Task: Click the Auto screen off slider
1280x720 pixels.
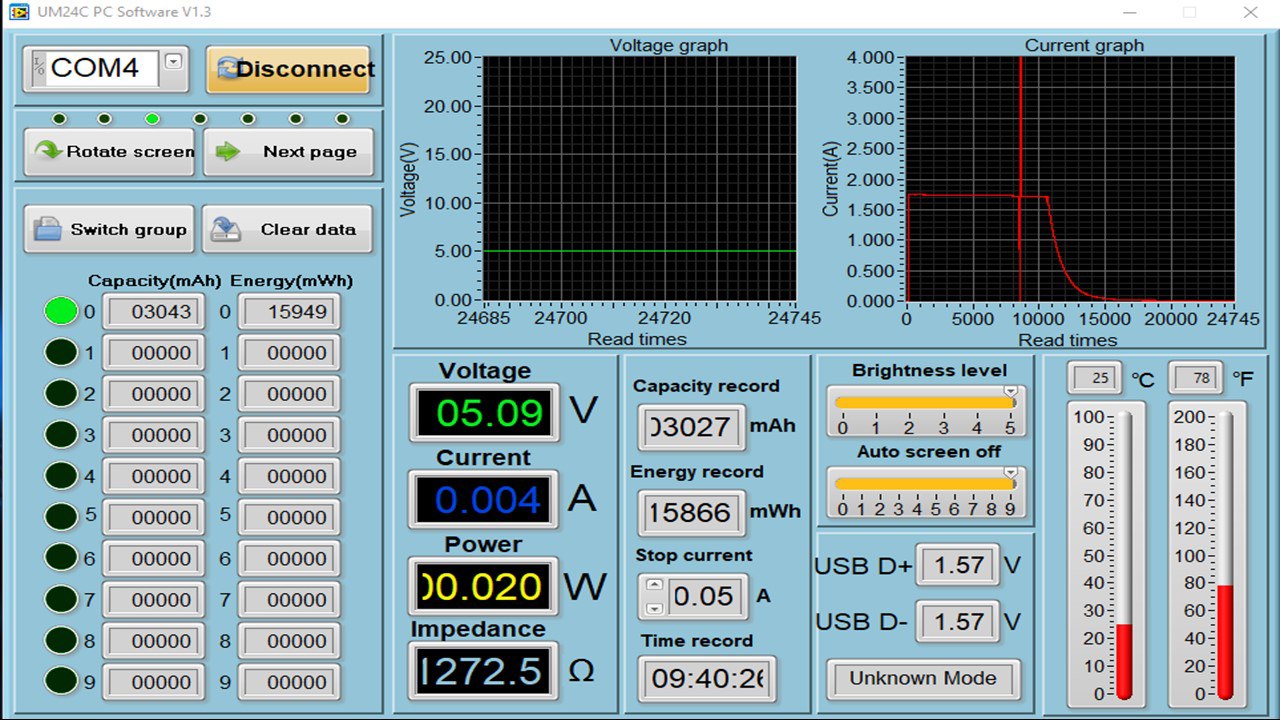Action: click(924, 484)
